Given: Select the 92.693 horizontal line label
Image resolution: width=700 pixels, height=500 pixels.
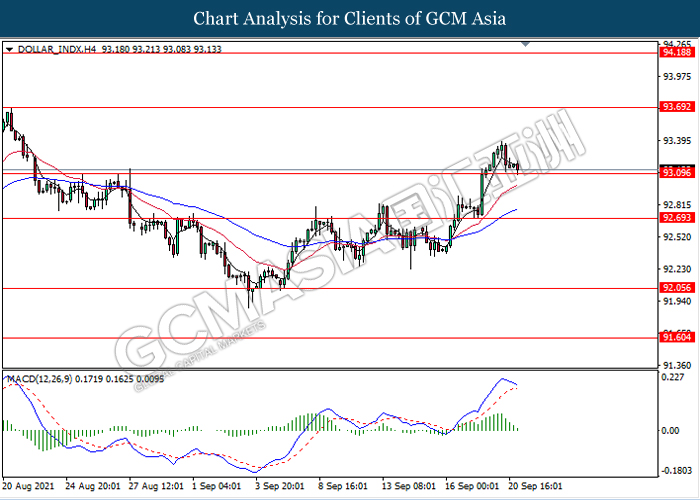Looking at the screenshot, I should tap(678, 218).
